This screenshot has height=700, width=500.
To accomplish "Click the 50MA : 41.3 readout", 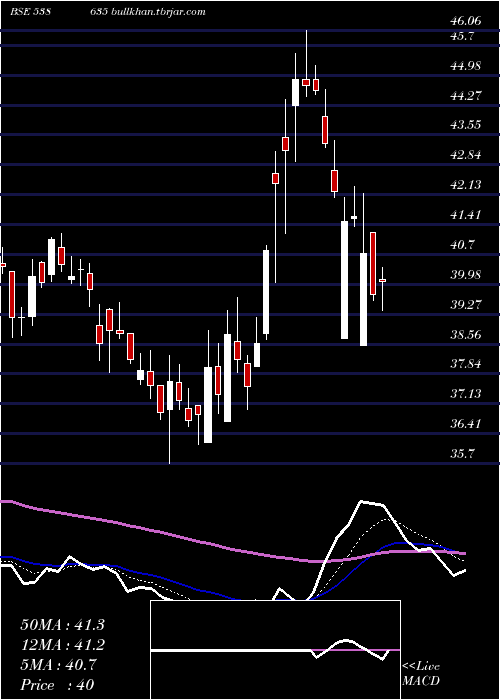I will click(62, 625).
